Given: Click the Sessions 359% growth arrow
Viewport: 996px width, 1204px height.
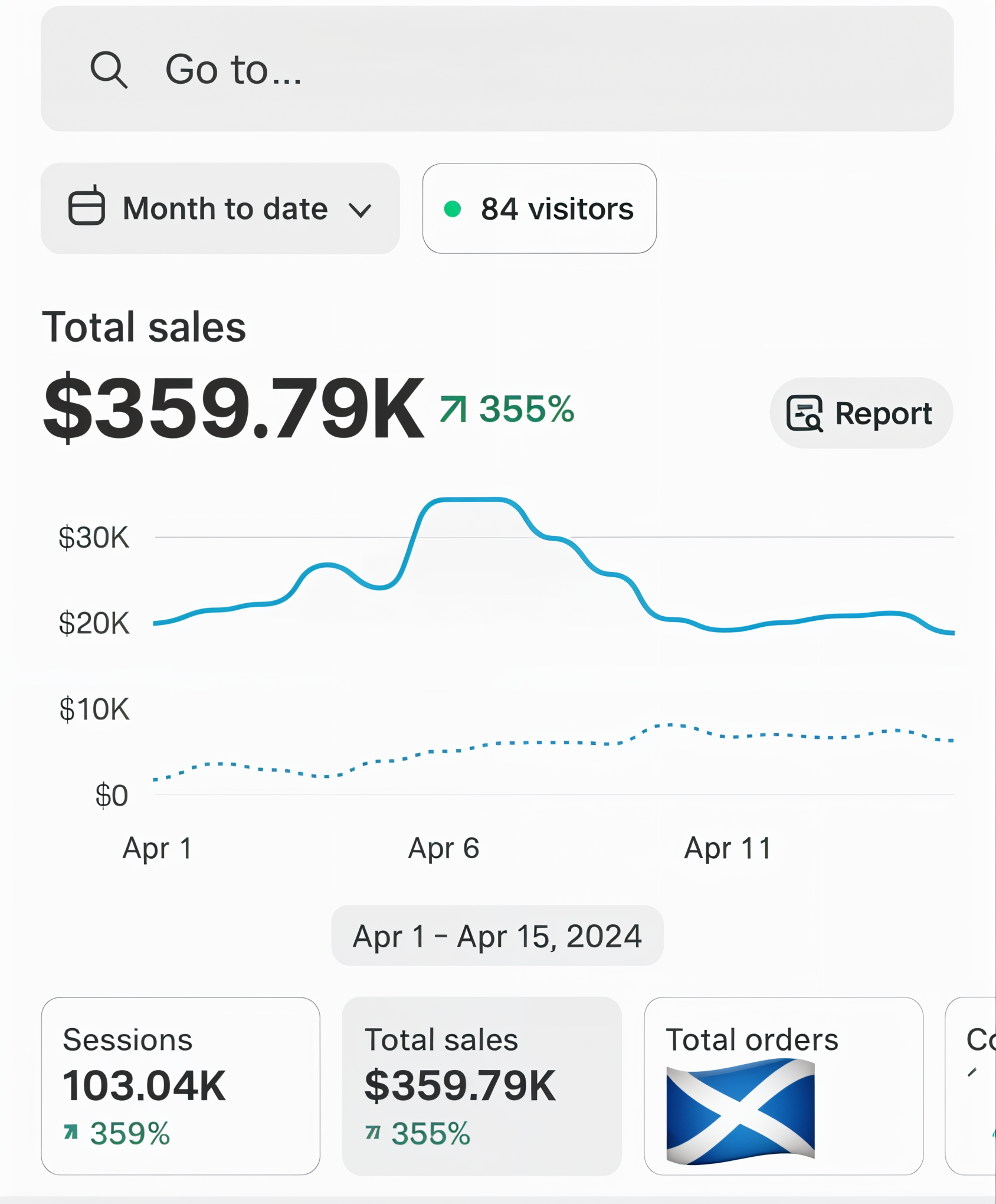Looking at the screenshot, I should [71, 1132].
